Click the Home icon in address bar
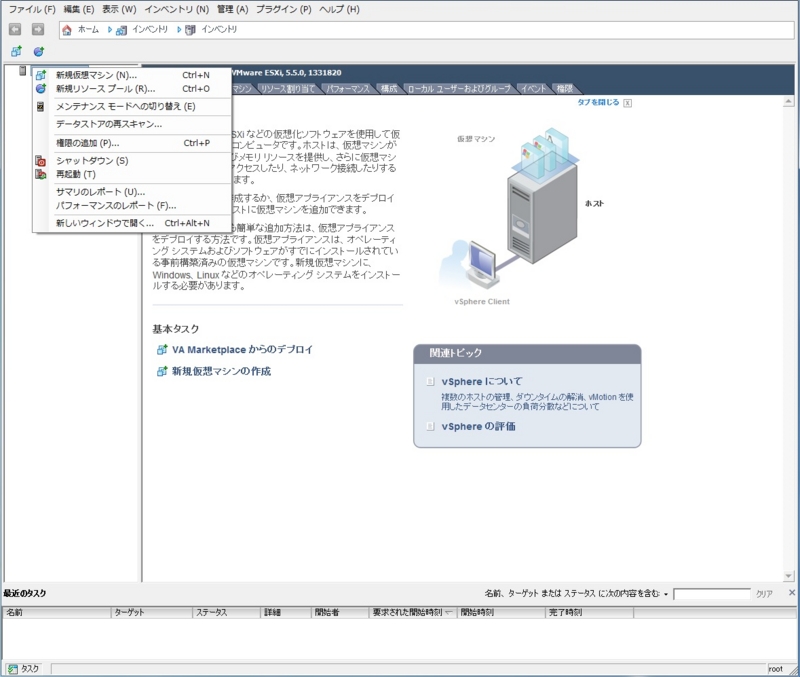800x677 pixels. 67,30
